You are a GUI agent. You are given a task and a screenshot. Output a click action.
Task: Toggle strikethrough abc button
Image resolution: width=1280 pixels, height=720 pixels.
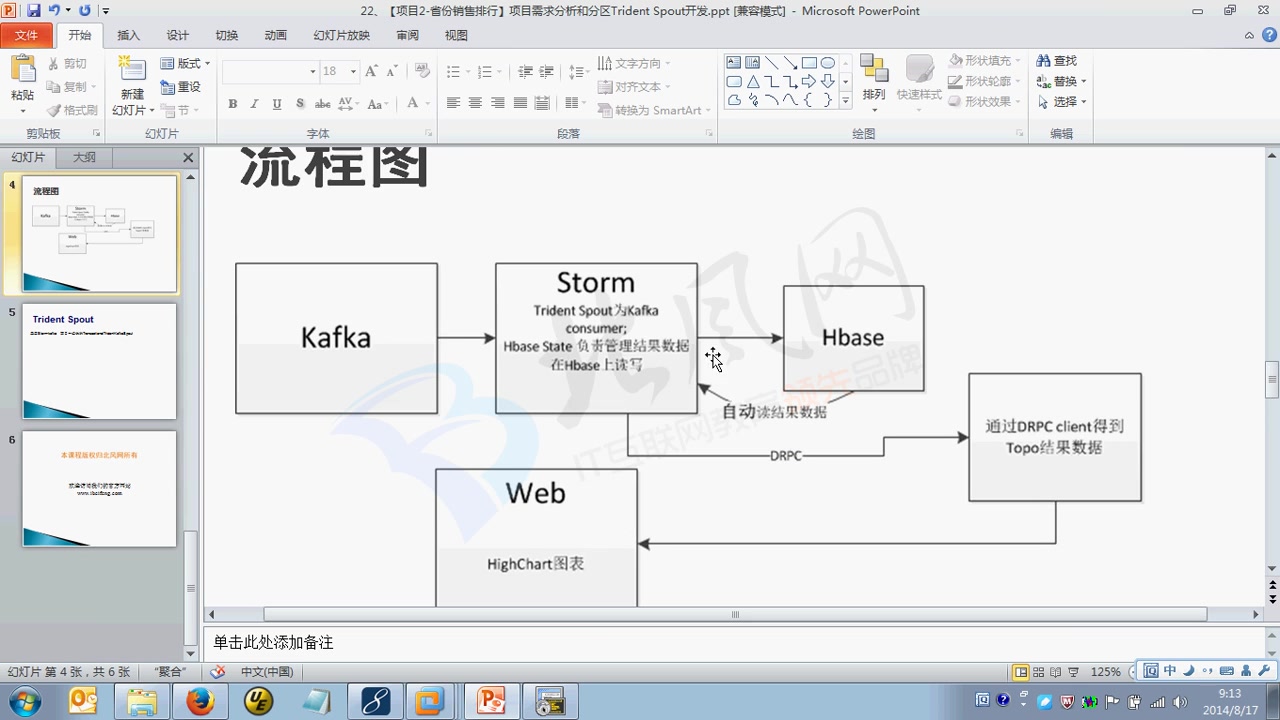[x=322, y=103]
